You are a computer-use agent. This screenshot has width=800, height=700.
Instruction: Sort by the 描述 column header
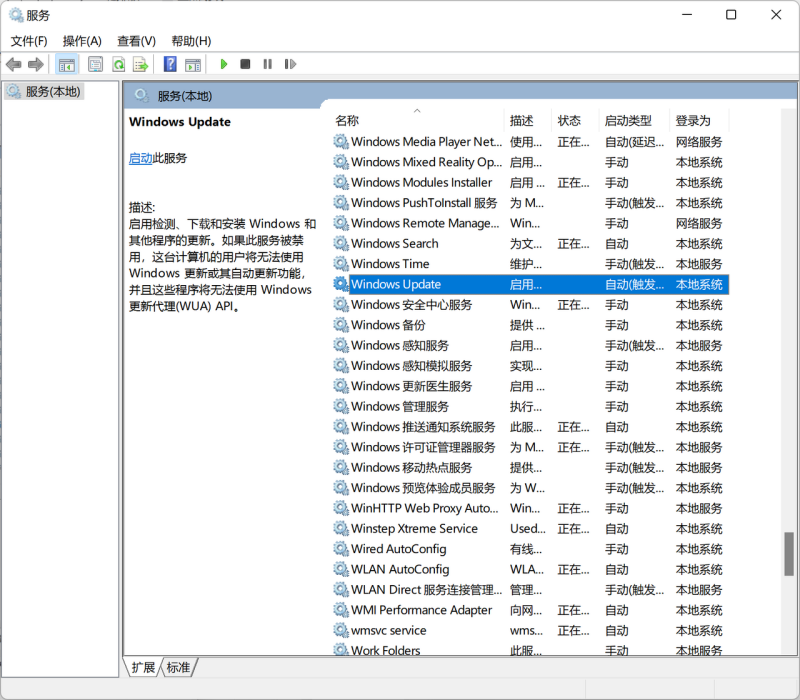point(528,121)
